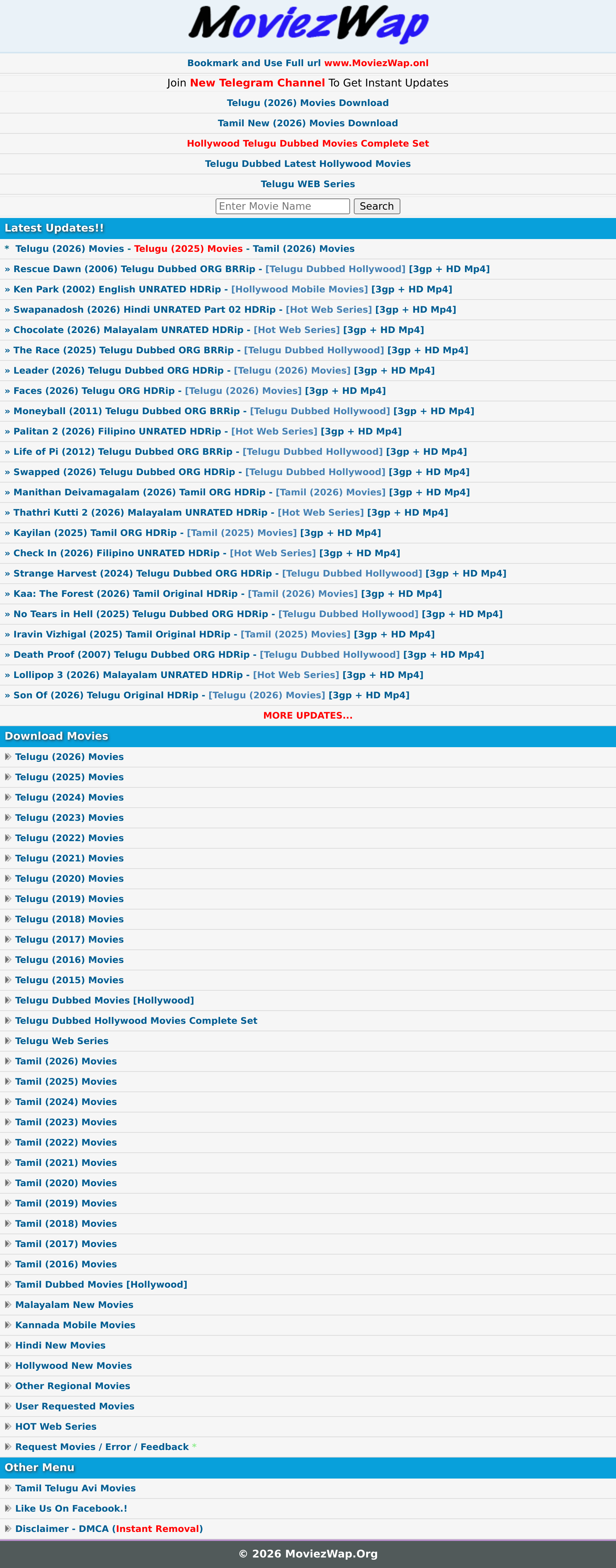This screenshot has height=1568, width=616.
Task: Open Telugu (2025) Movies in Download Movies list
Action: (69, 777)
